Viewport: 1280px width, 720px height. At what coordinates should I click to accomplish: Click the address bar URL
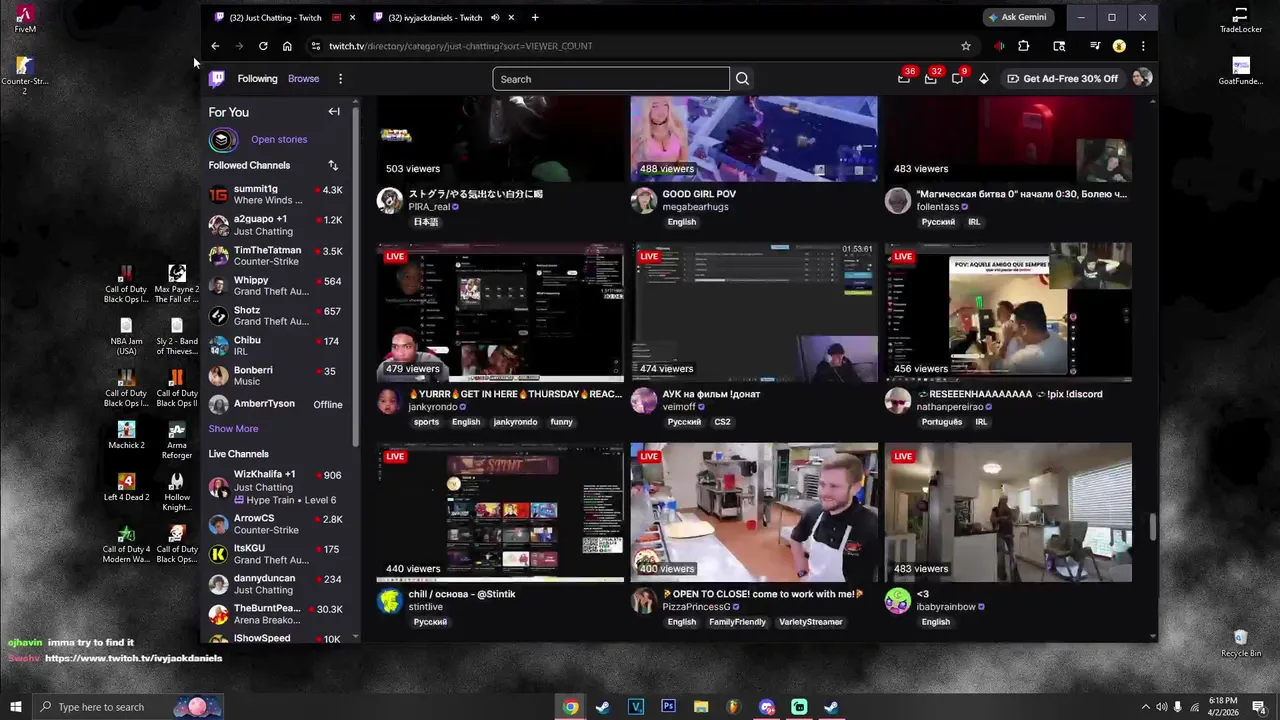[x=460, y=46]
